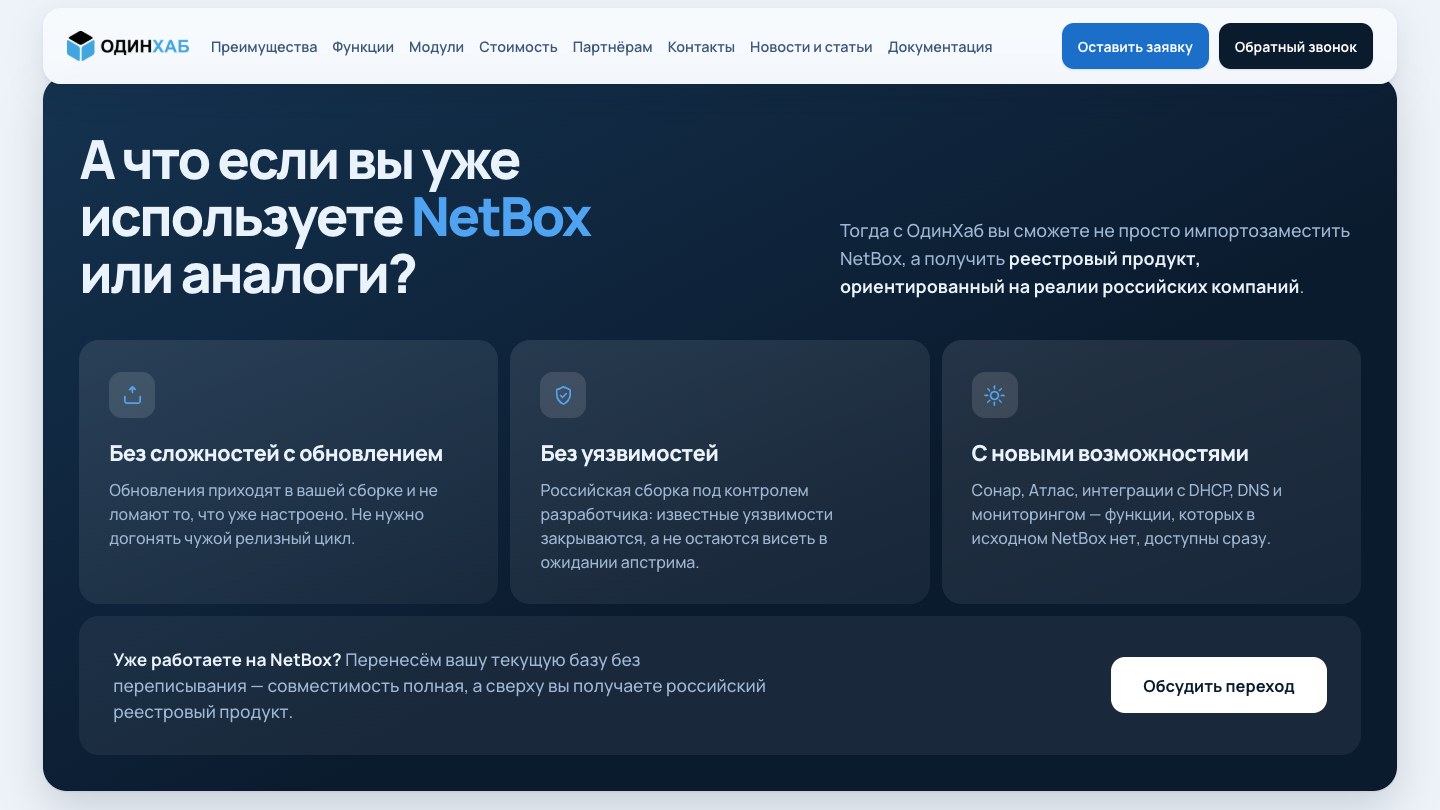Click the bold 'реестровый продукт' phrase at right
Viewport: 1440px width, 810px height.
(x=1104, y=259)
